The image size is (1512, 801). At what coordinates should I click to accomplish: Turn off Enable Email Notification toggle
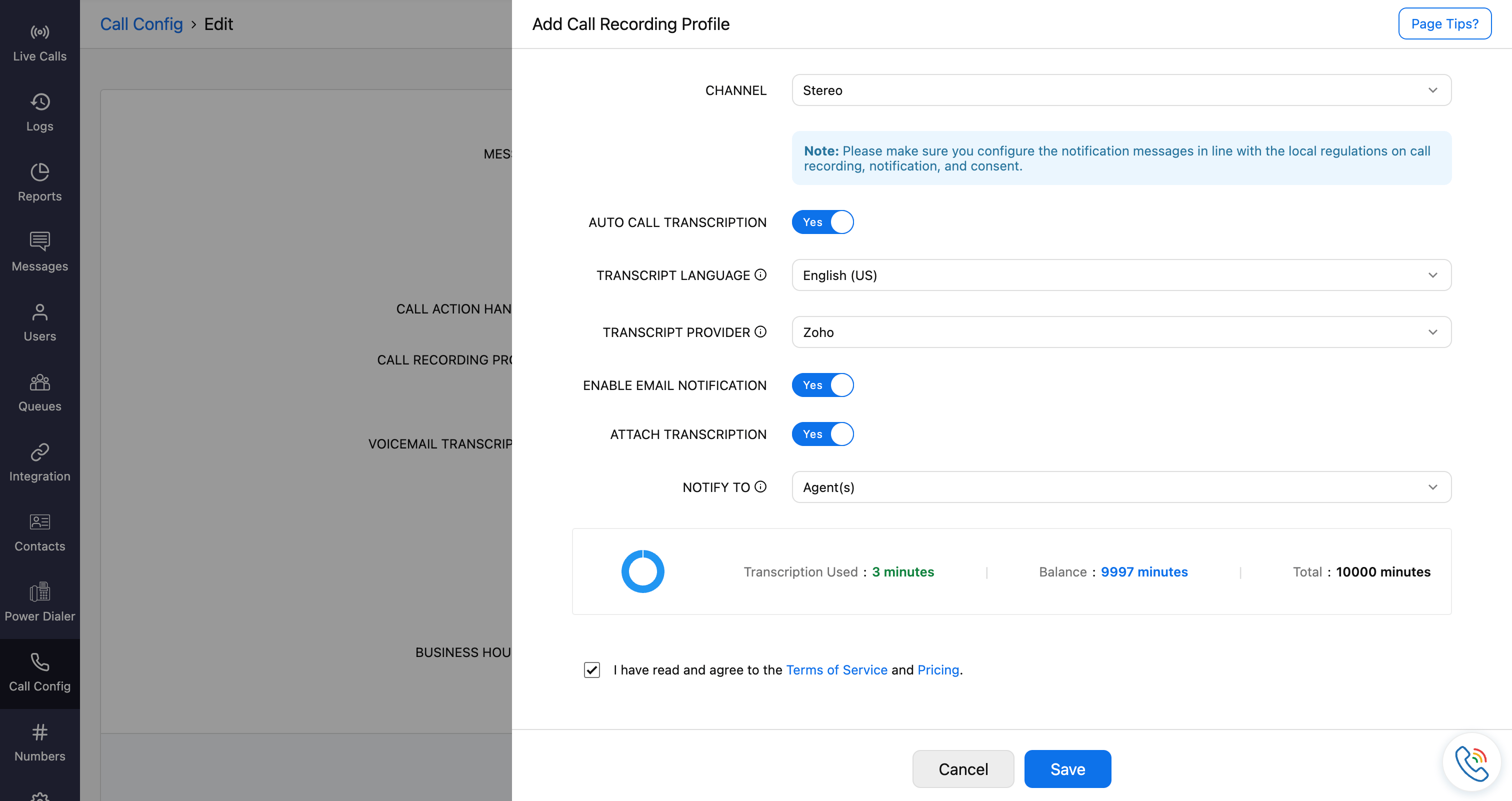click(822, 385)
